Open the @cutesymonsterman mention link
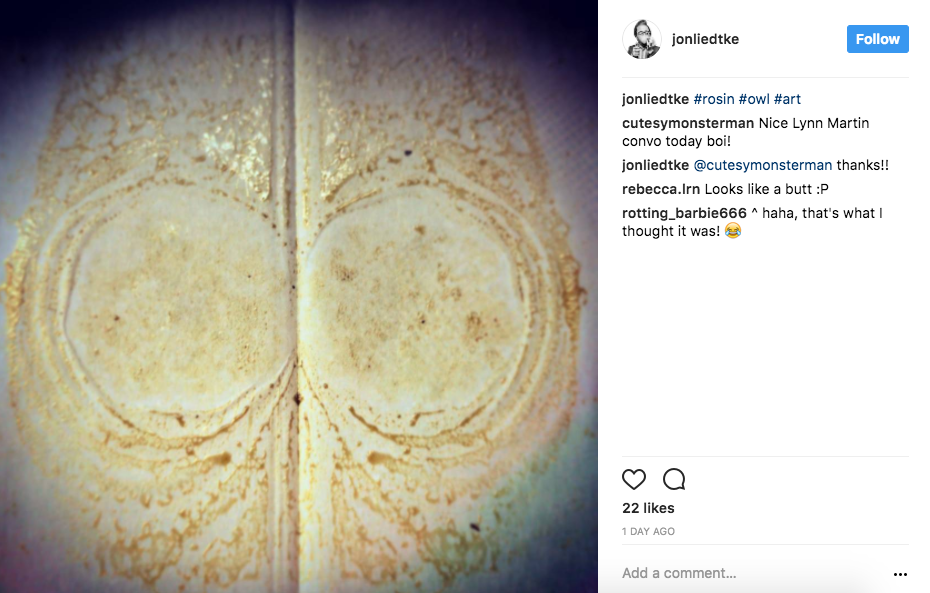Image resolution: width=930 pixels, height=593 pixels. pos(763,165)
